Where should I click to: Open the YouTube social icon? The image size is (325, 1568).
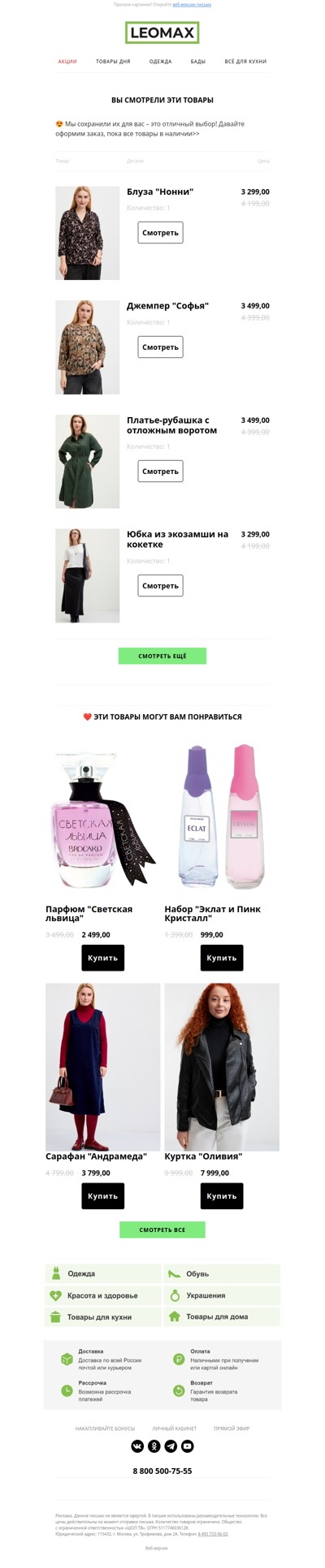[x=188, y=1445]
